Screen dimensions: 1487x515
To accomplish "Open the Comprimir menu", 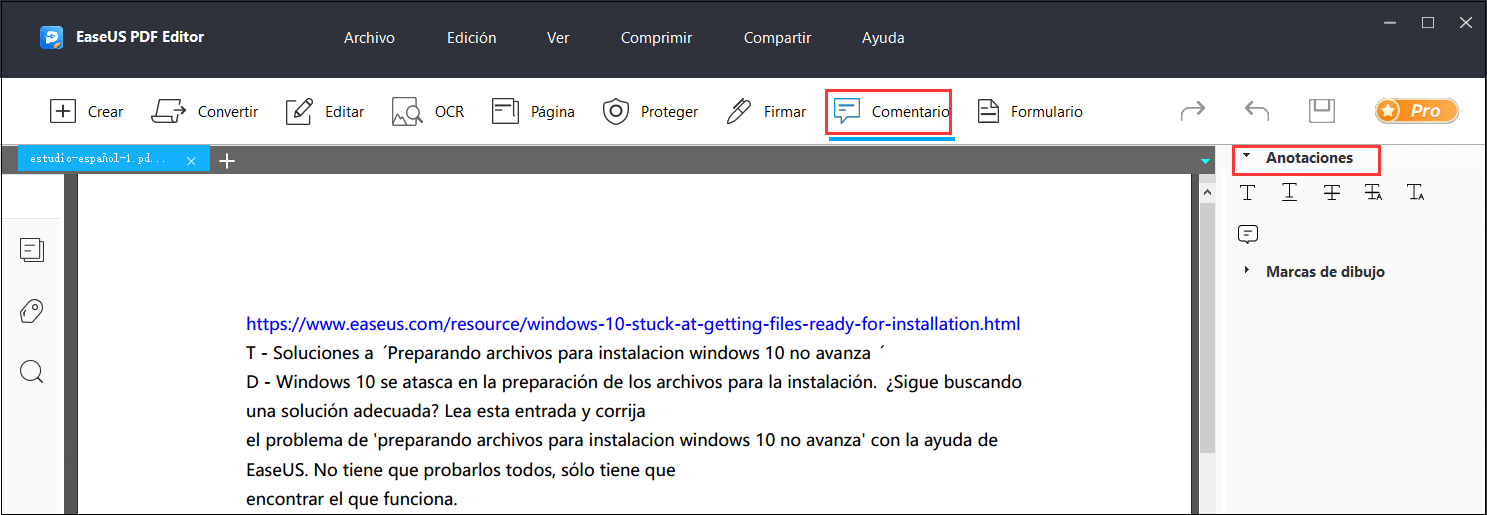I will click(656, 38).
